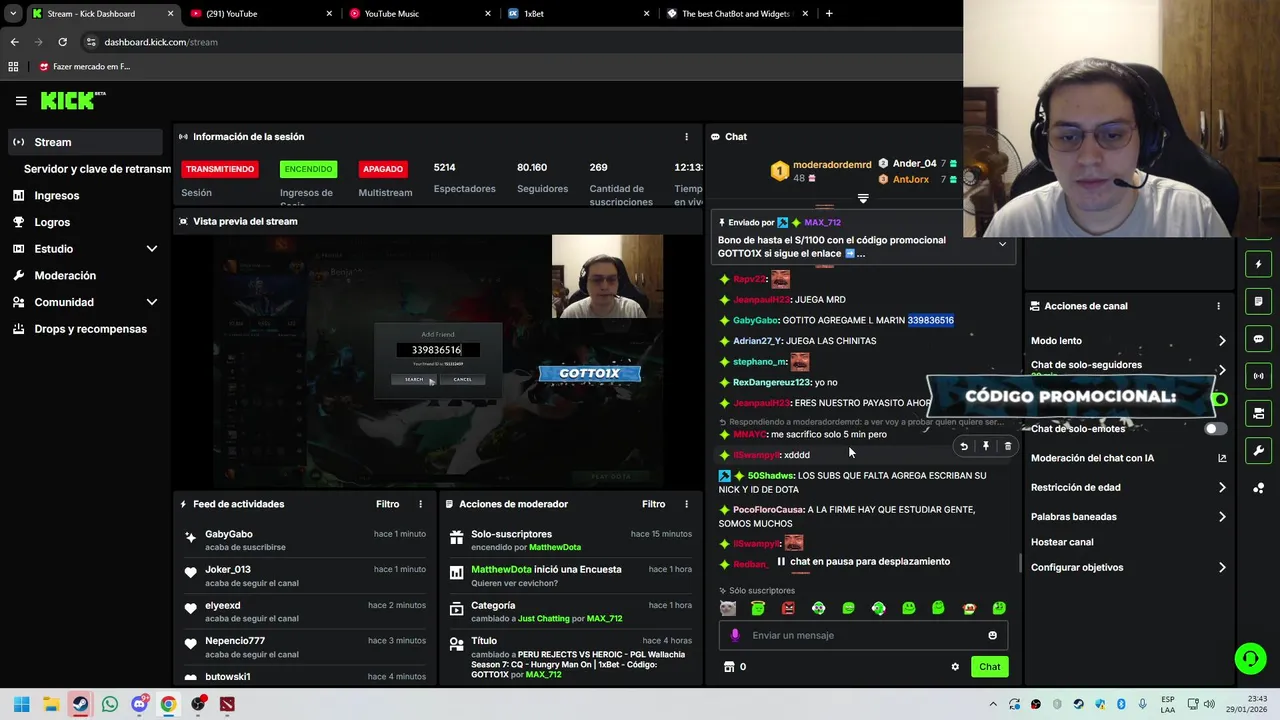Screen dimensions: 1280x720
Task: Switch to the YouTube Music tab
Action: [x=418, y=14]
